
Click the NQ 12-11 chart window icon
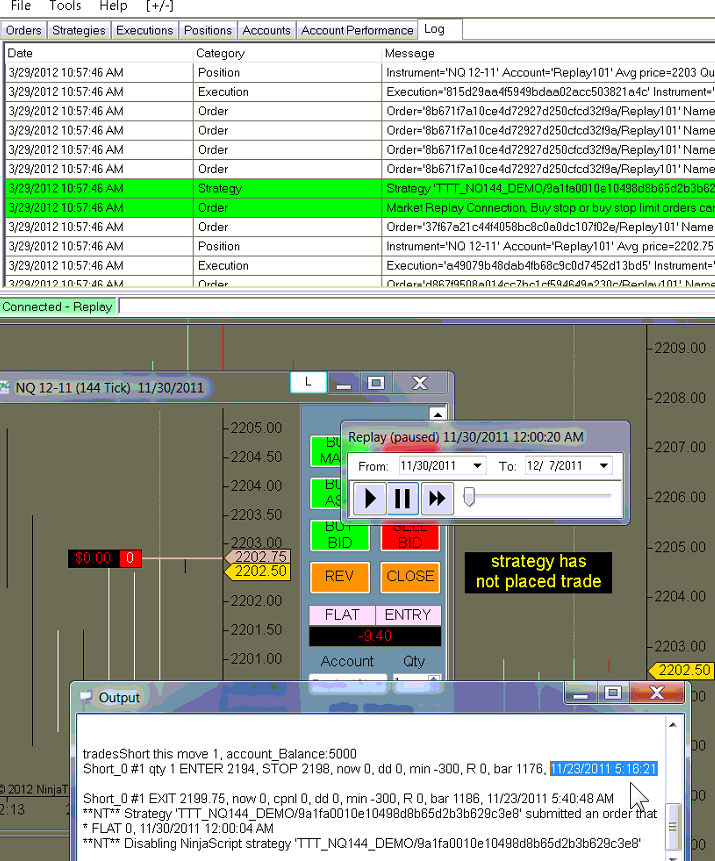(x=5, y=388)
